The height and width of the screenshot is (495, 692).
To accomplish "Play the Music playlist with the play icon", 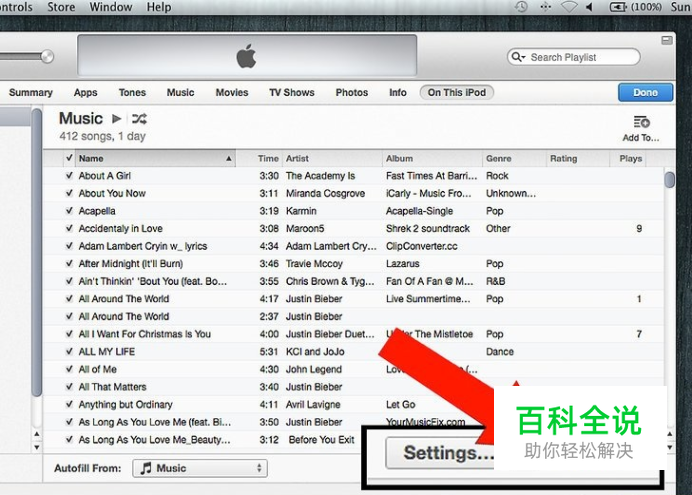I will pos(117,119).
